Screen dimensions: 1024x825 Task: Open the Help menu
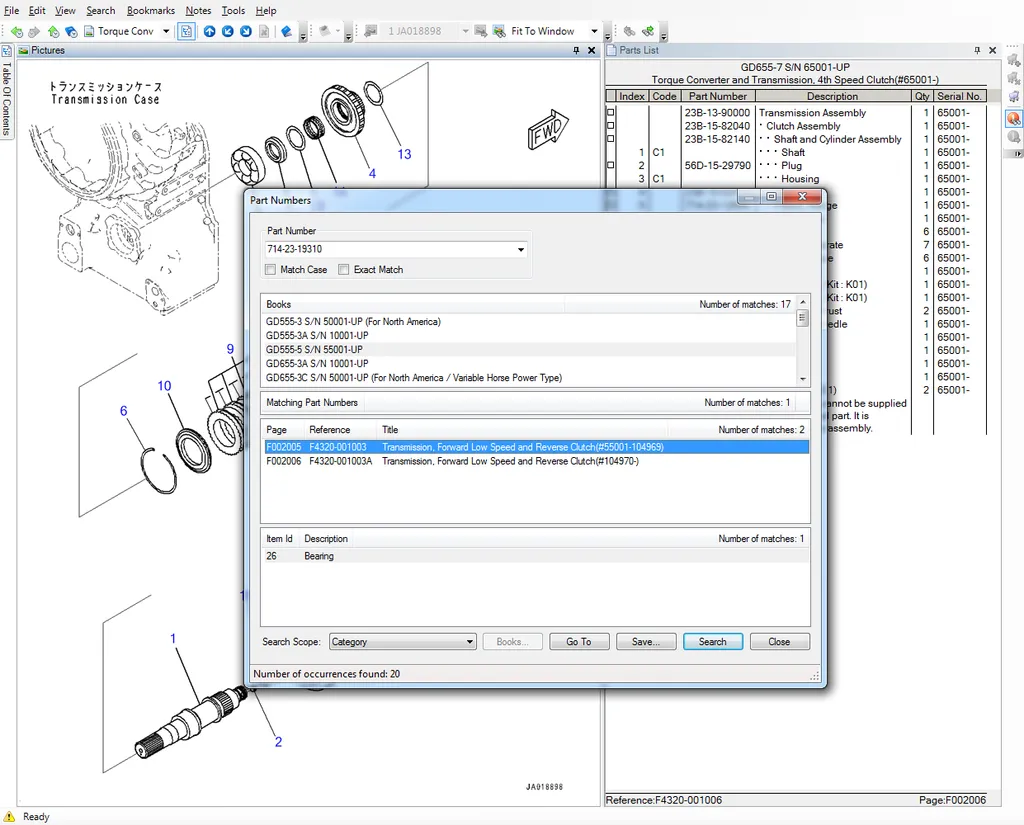(266, 10)
